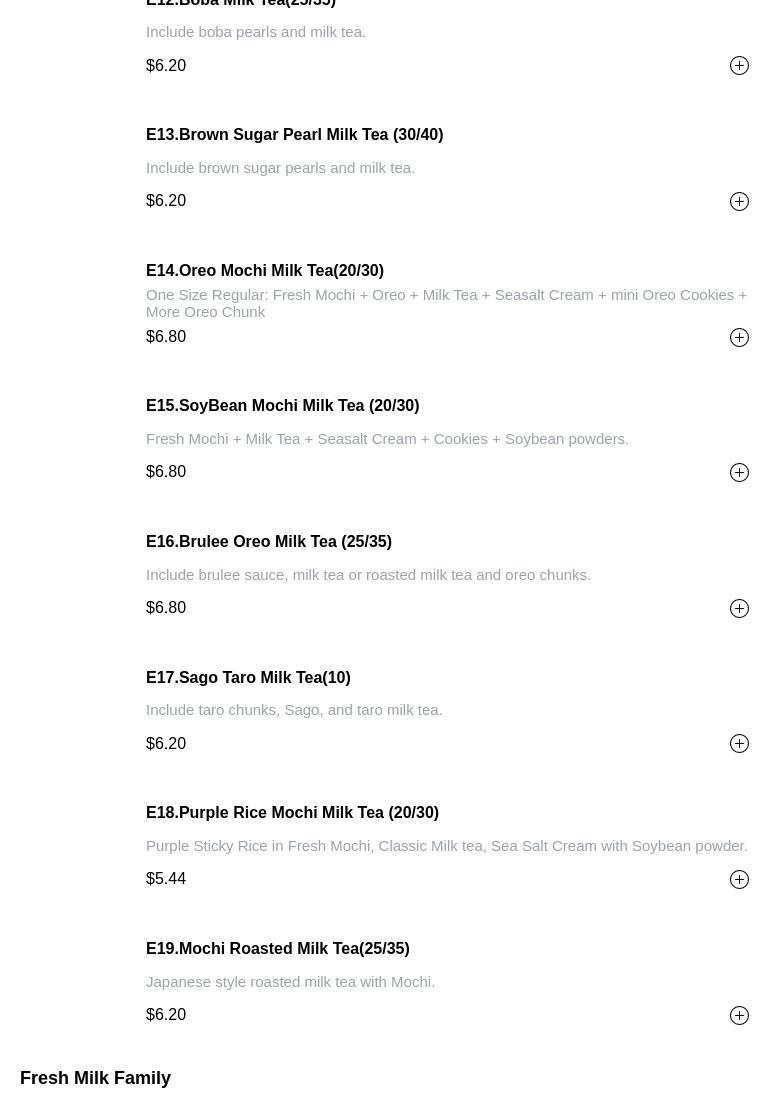
Task: Add E18 Purple Rice Mochi Milk Tea
Action: pyautogui.click(x=739, y=879)
